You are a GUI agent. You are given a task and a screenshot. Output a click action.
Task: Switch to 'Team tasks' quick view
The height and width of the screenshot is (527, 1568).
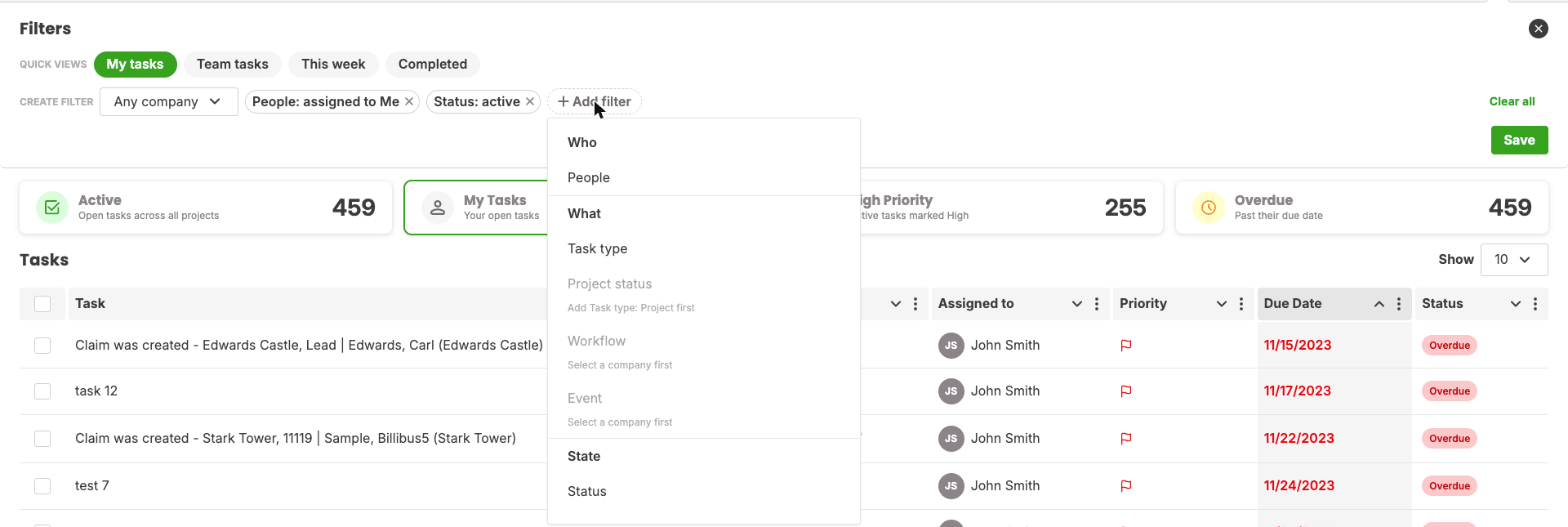[233, 64]
